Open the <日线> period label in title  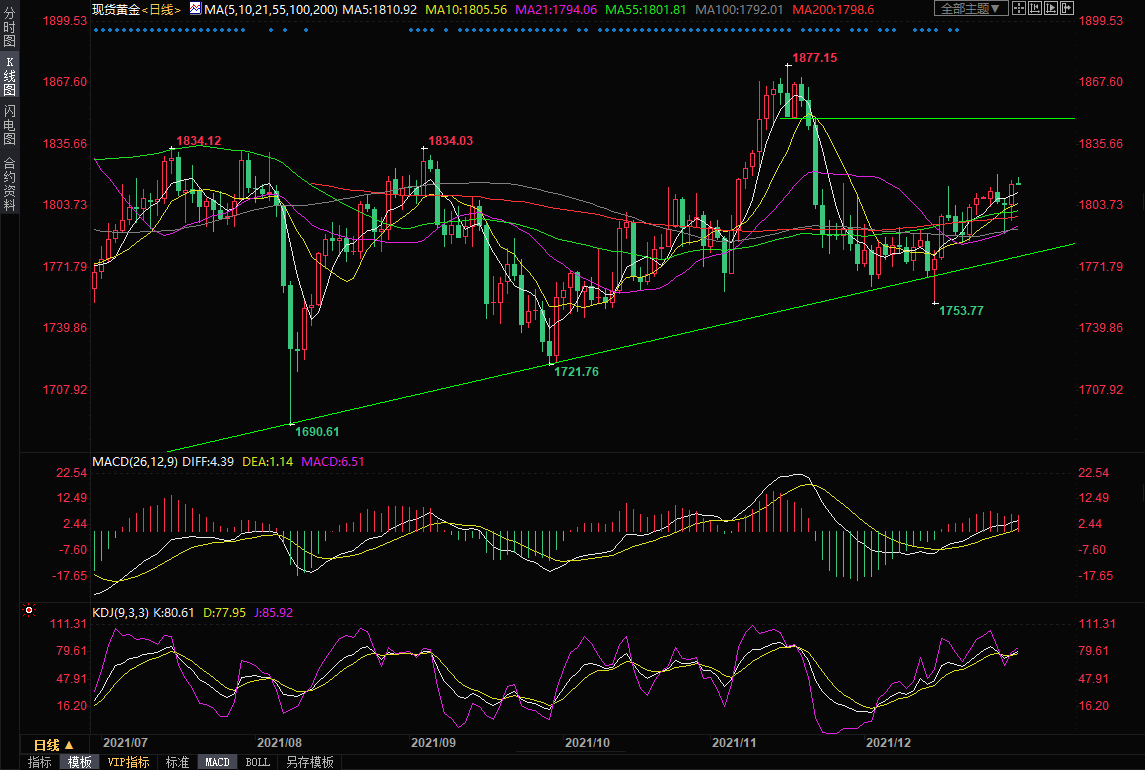coord(160,9)
